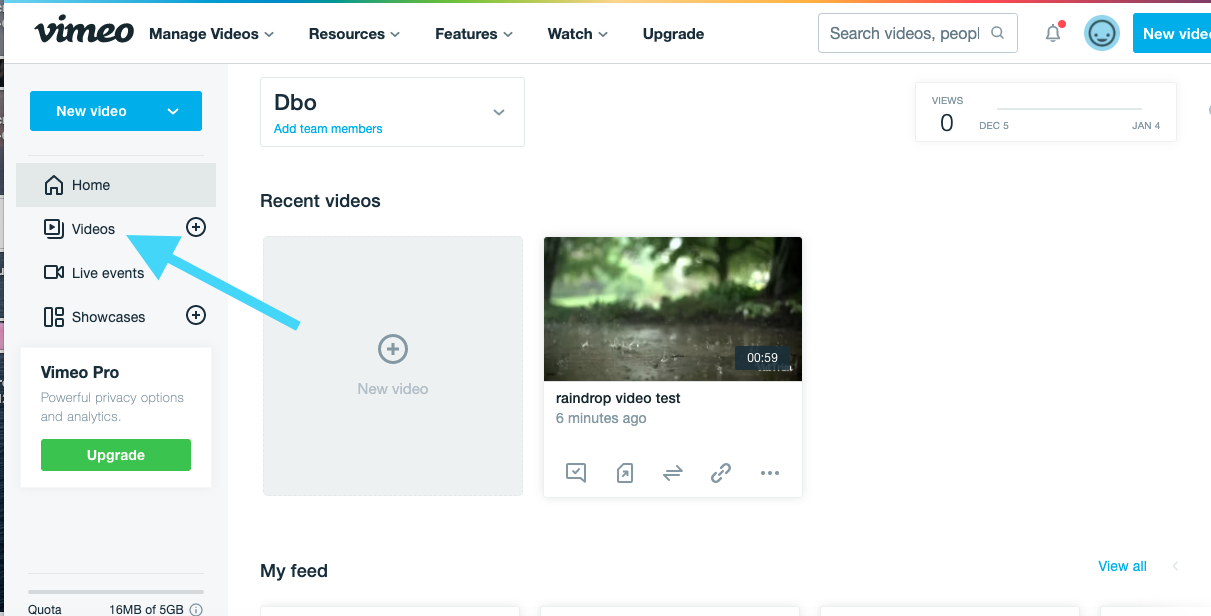Viewport: 1211px width, 616px height.
Task: Click the review comment icon under raindrop video
Action: click(x=576, y=473)
